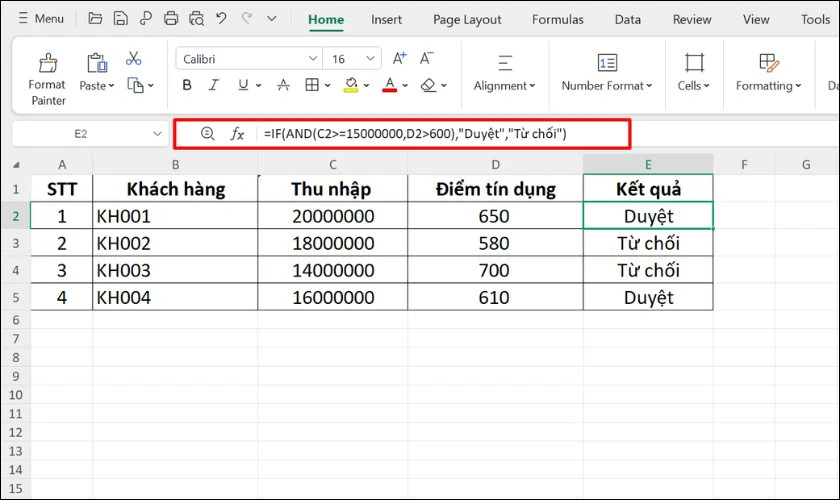Open the Alignment menu button
This screenshot has height=500, width=840.
(504, 73)
